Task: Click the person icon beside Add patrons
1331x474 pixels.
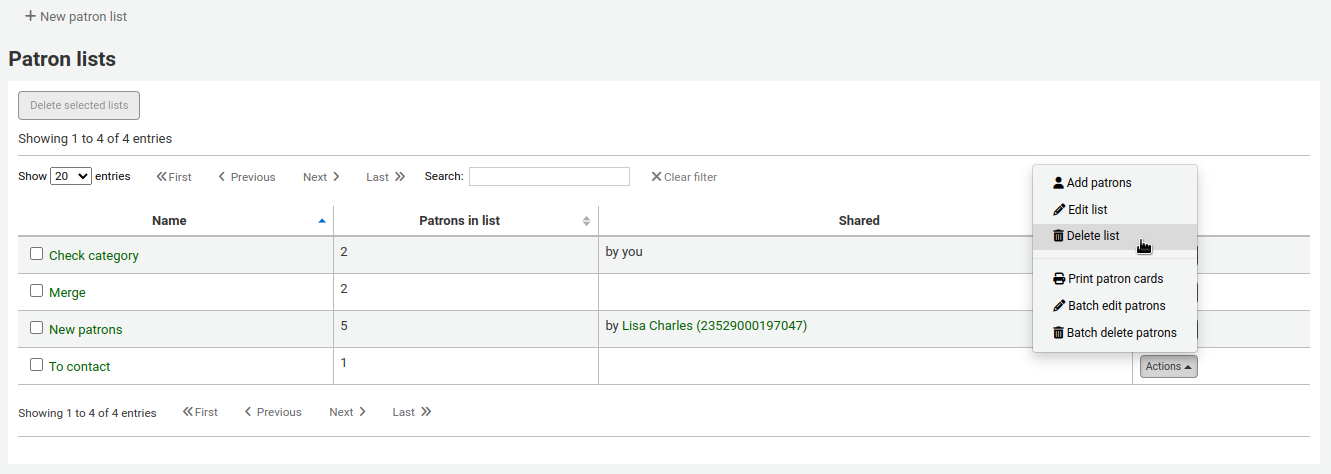Action: pyautogui.click(x=1059, y=183)
